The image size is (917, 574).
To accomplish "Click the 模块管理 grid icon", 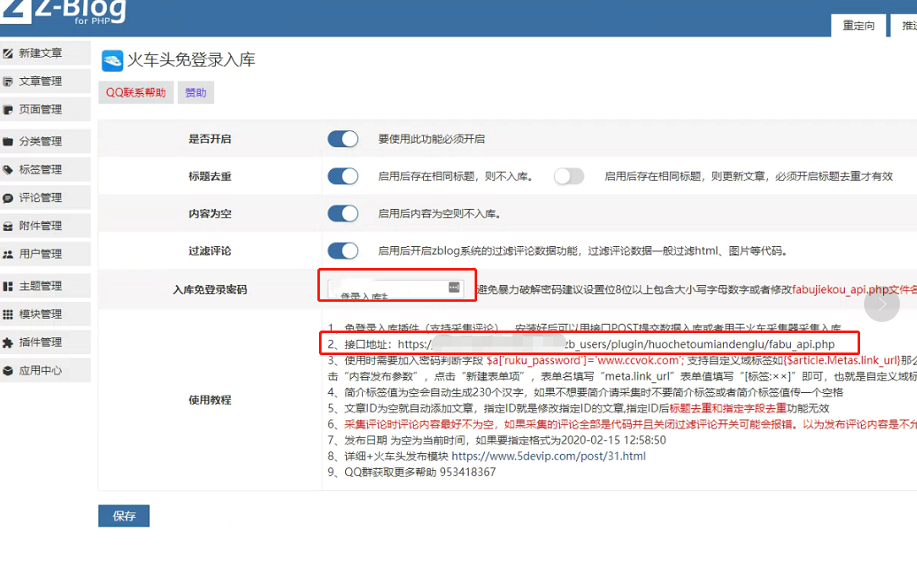I will point(8,314).
